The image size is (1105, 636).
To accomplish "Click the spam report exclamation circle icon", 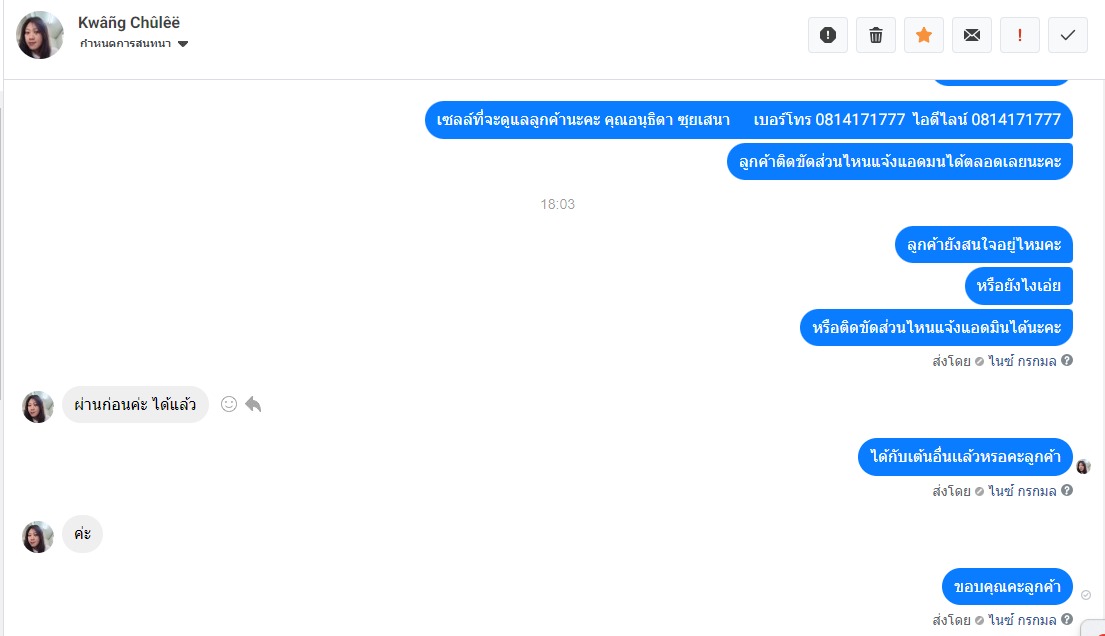I will pos(827,35).
